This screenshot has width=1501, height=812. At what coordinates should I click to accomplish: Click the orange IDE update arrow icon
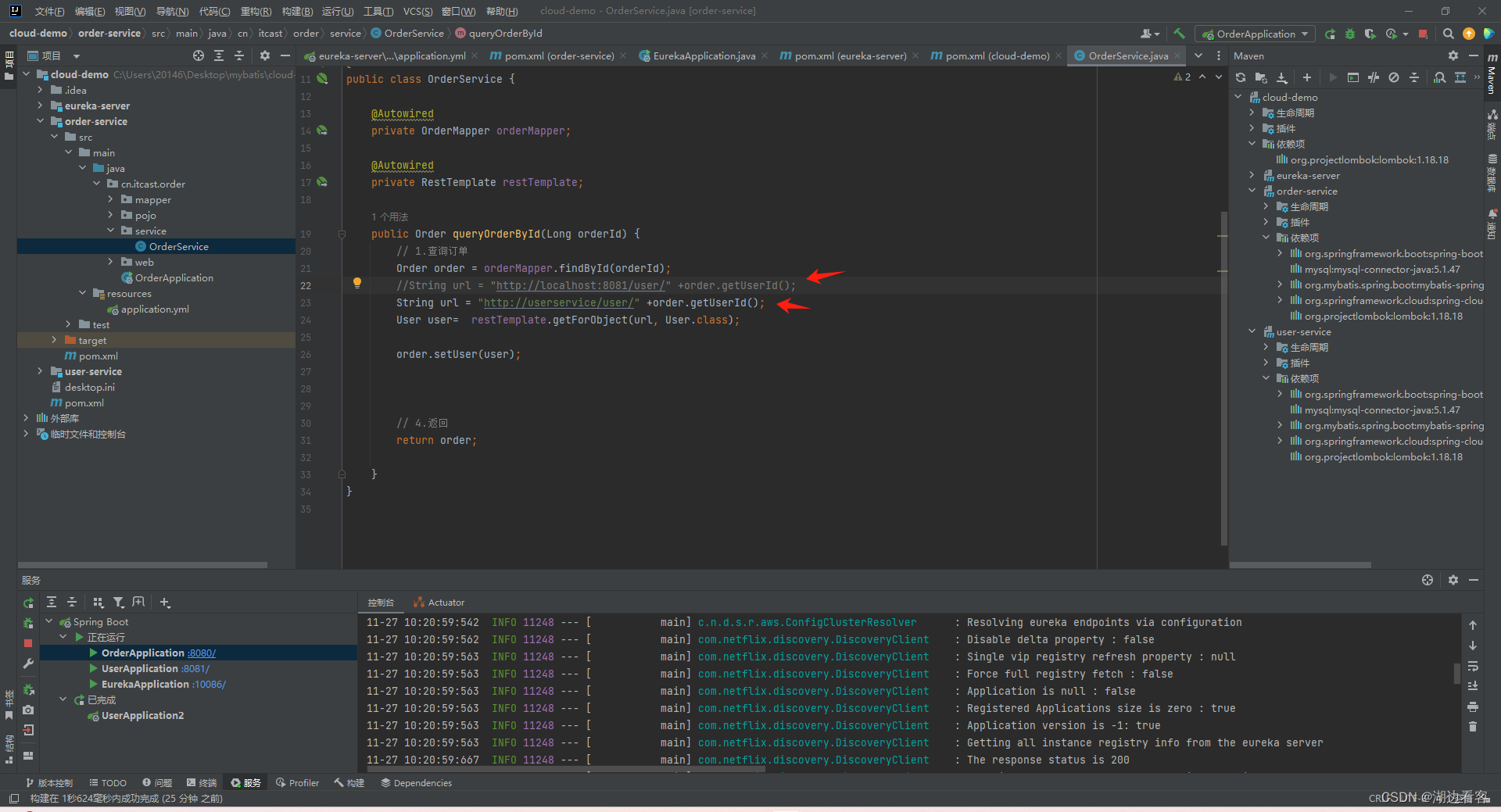[1469, 34]
